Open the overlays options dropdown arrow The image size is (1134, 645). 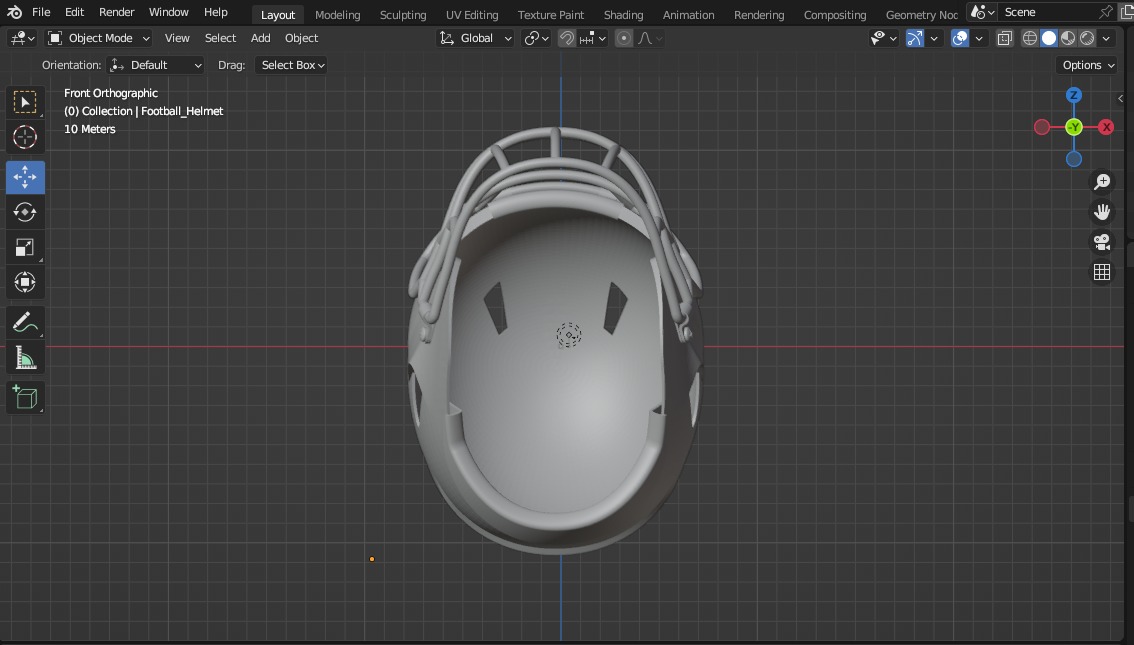979,38
